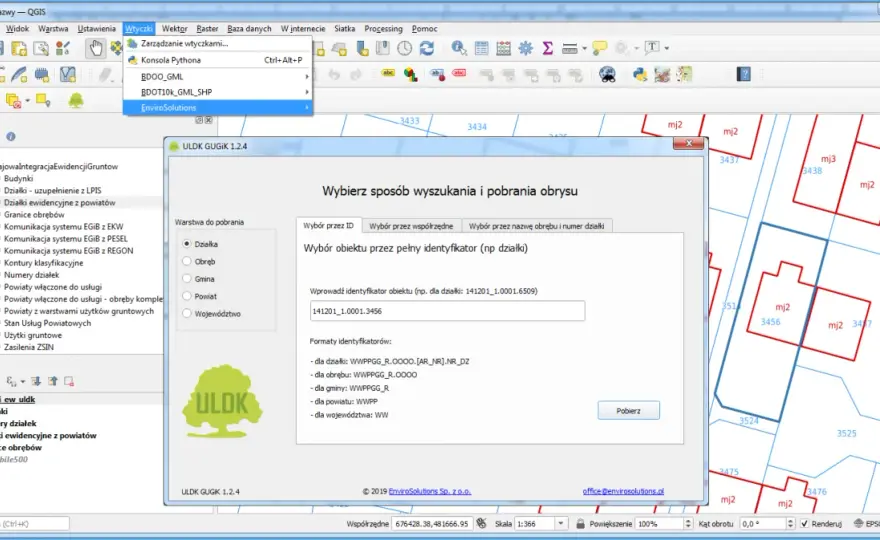Click the blue info circle in browser panel

pos(11,136)
